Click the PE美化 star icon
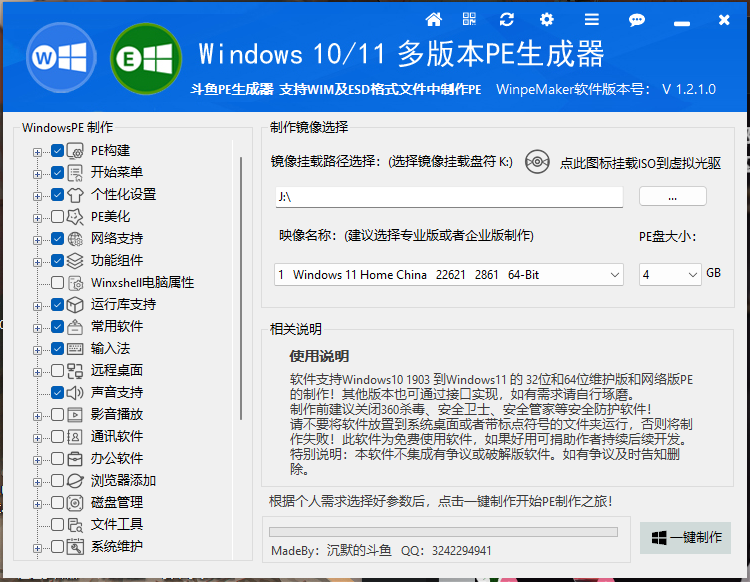Image resolution: width=750 pixels, height=582 pixels. coord(75,217)
